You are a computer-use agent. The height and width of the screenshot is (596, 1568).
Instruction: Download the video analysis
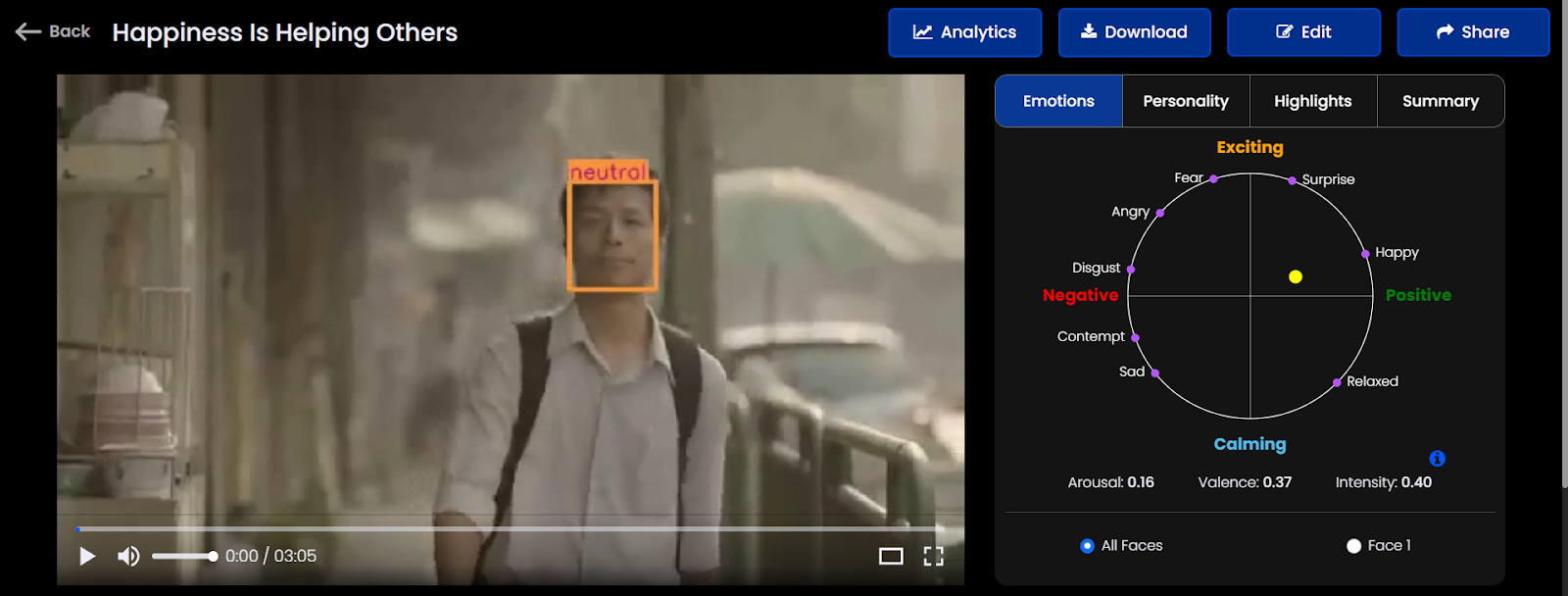[1134, 32]
